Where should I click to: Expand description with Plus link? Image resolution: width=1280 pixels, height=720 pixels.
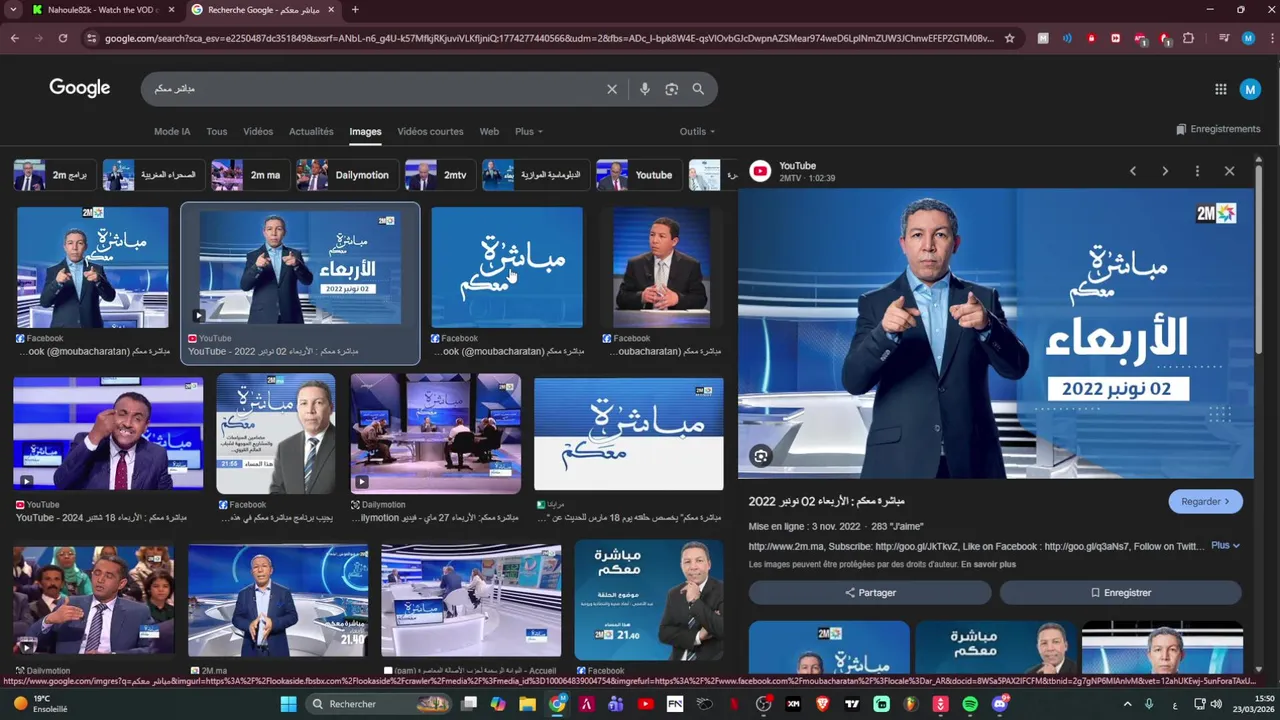[1225, 546]
